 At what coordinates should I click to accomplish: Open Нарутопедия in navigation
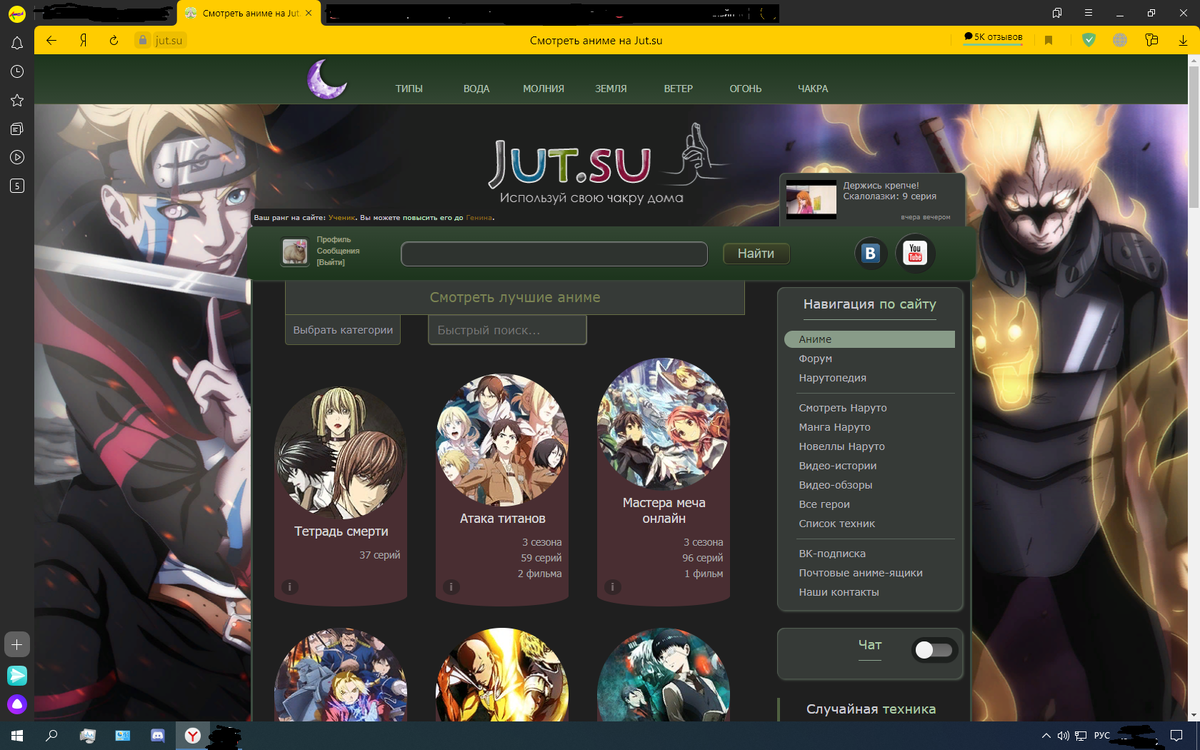click(x=832, y=378)
